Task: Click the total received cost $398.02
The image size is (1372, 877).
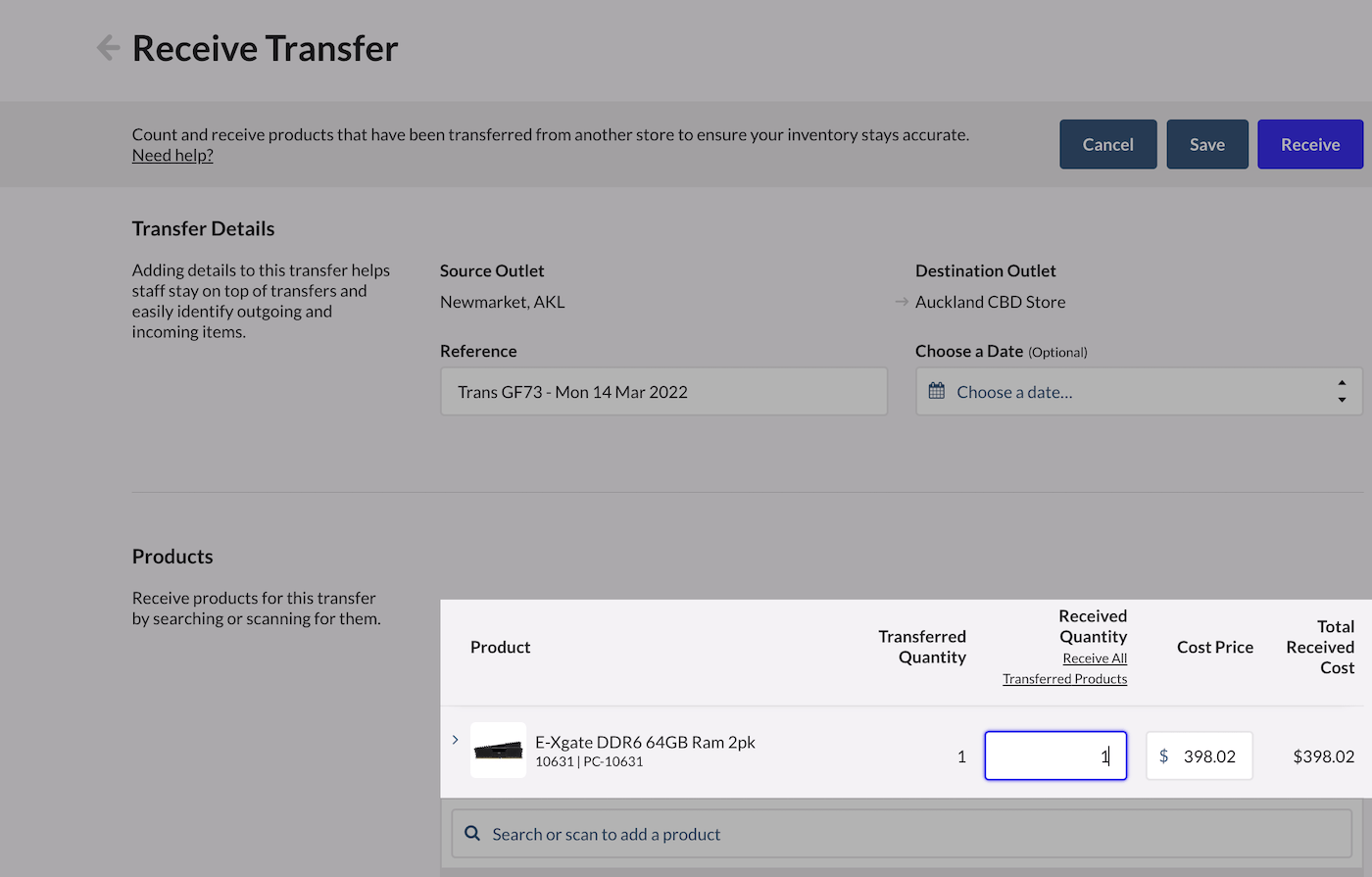Action: [x=1324, y=756]
